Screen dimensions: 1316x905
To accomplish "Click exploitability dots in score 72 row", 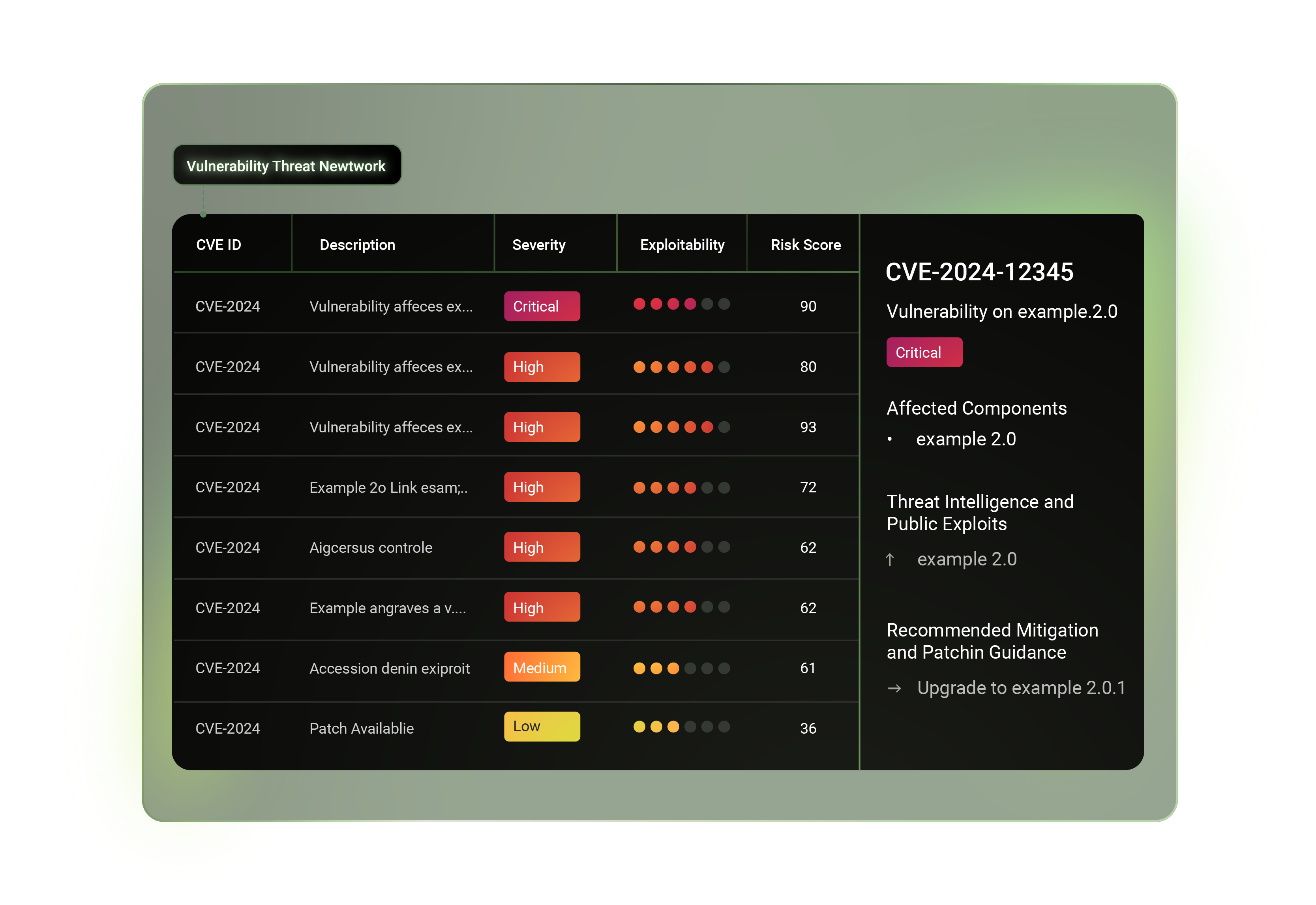I will 681,488.
